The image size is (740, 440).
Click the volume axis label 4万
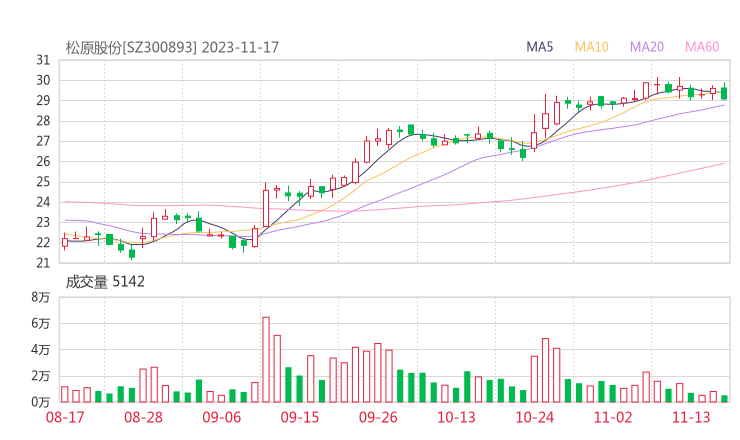pos(41,350)
